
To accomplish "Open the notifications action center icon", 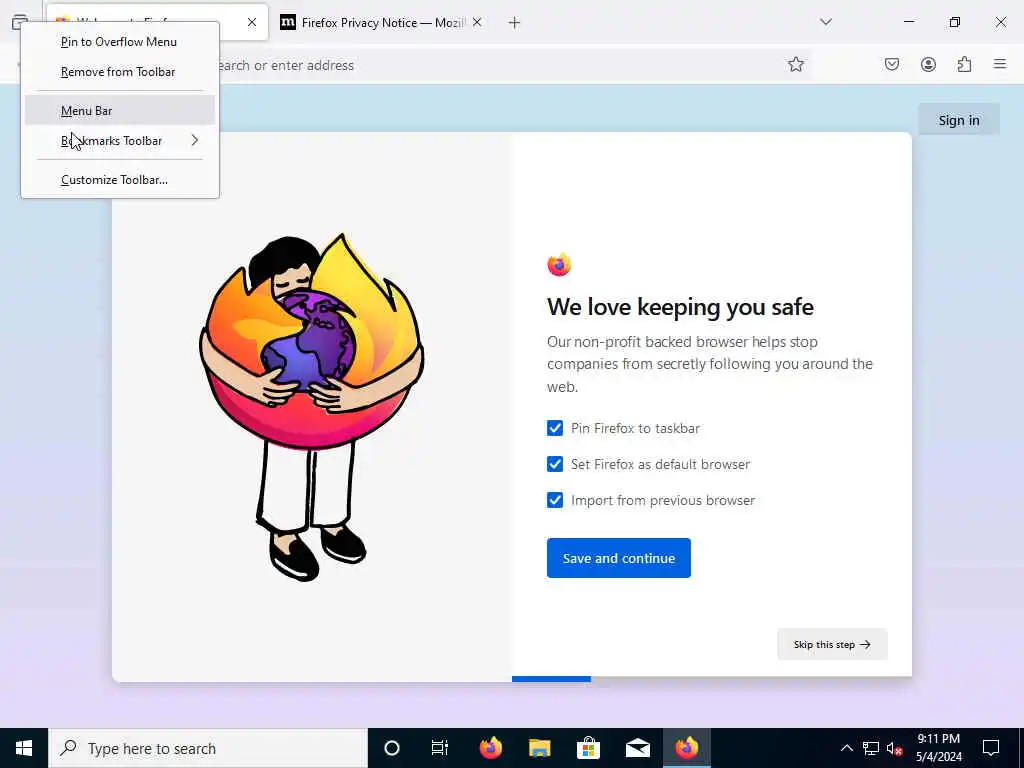I will click(x=991, y=748).
